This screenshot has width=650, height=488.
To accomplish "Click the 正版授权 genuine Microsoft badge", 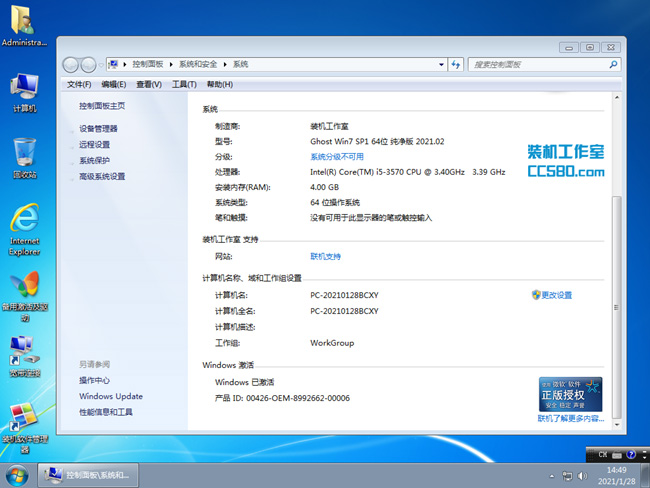I will [570, 394].
